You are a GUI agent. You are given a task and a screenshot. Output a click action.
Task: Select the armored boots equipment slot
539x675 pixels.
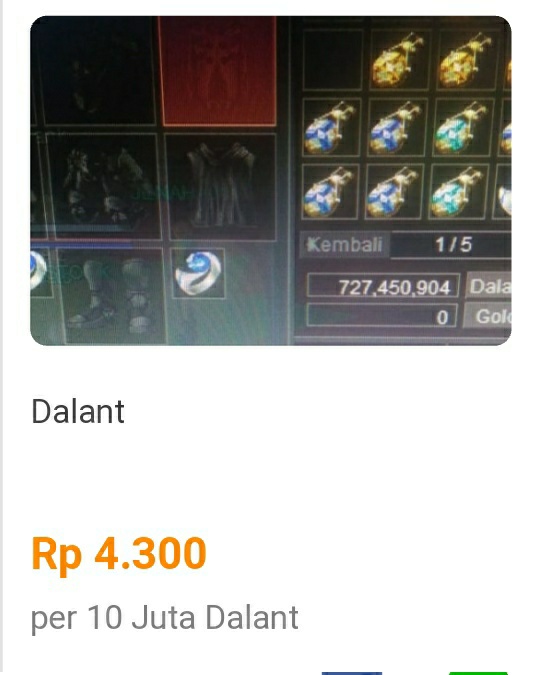point(111,295)
